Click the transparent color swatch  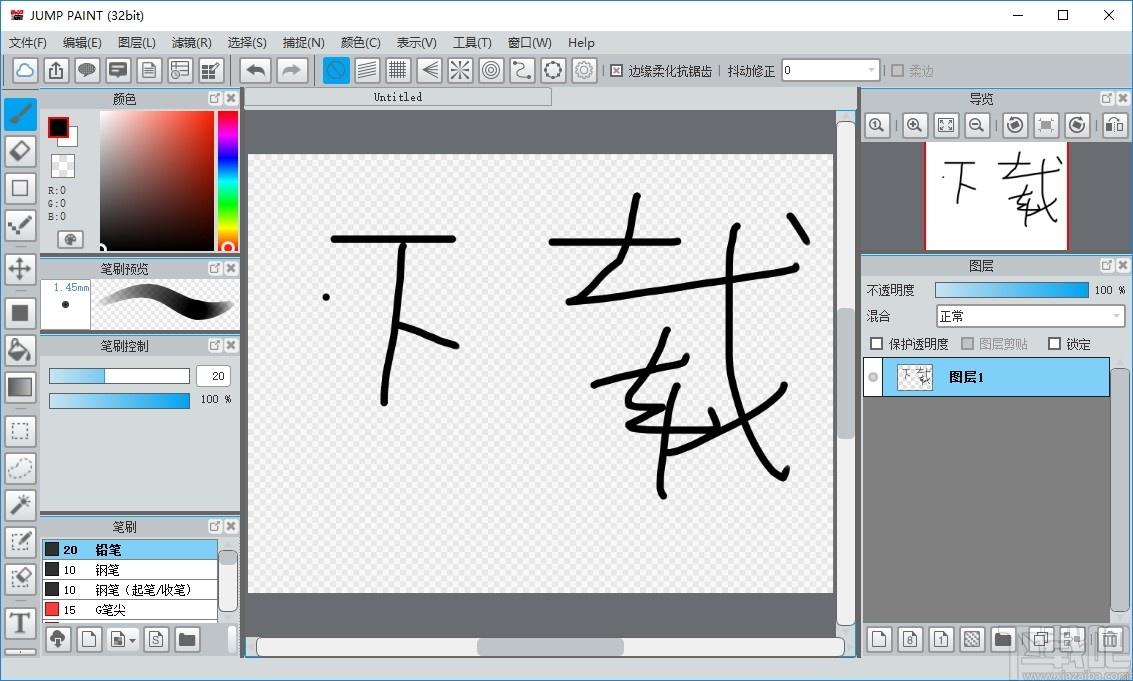click(x=63, y=166)
